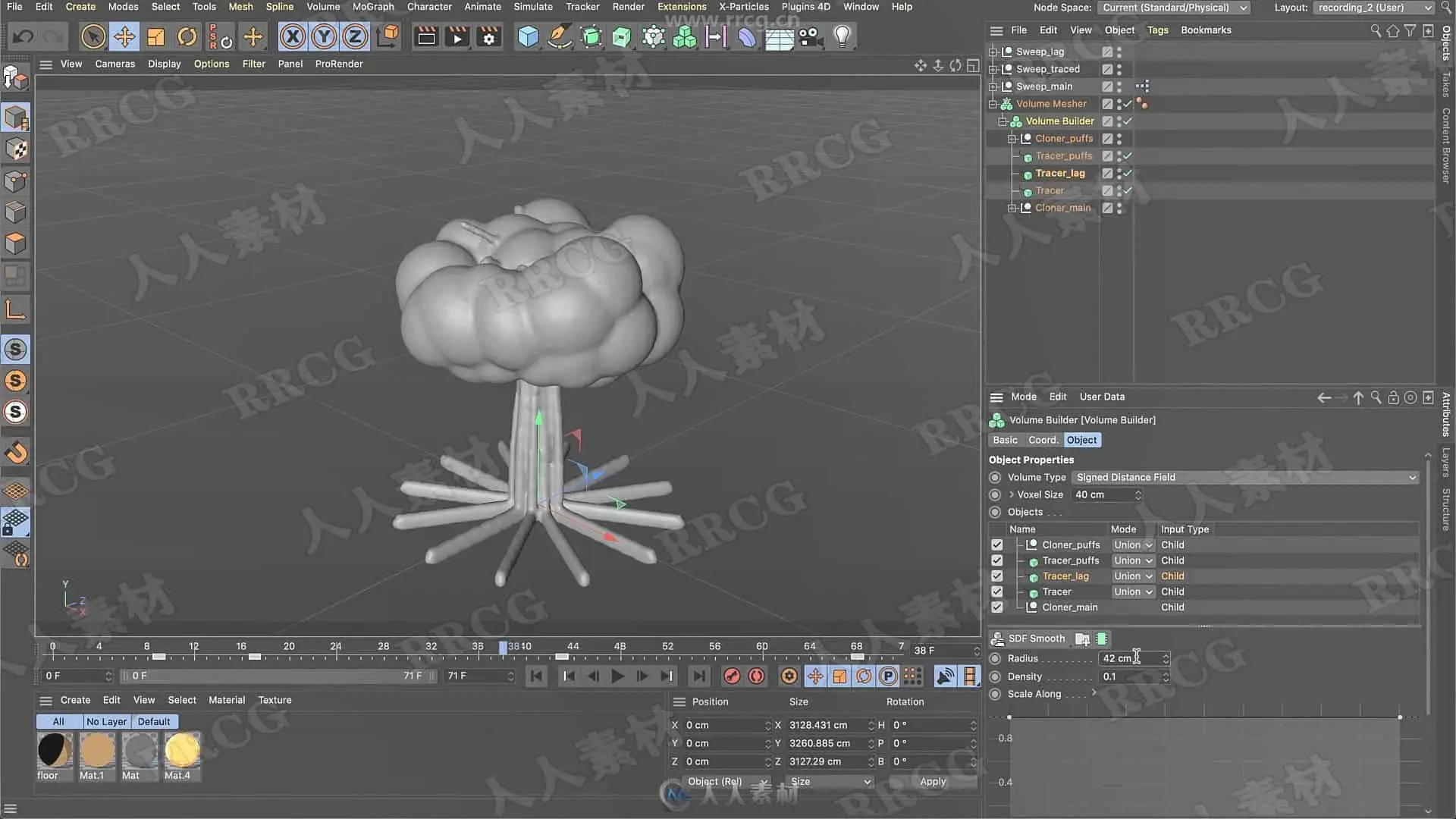Click the Undo arrow icon
The height and width of the screenshot is (819, 1456).
pos(23,36)
